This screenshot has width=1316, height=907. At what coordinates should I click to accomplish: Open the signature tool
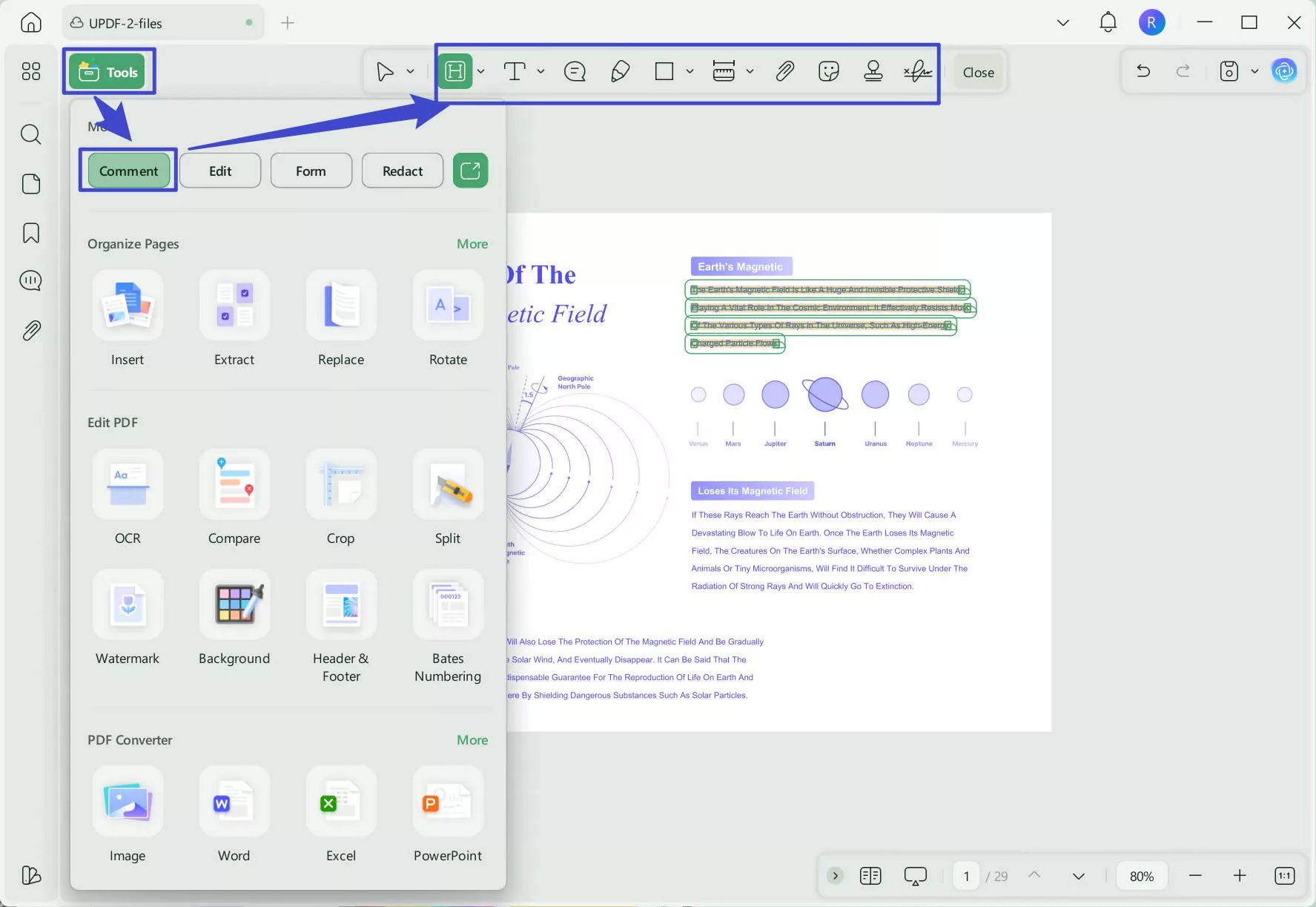point(918,72)
